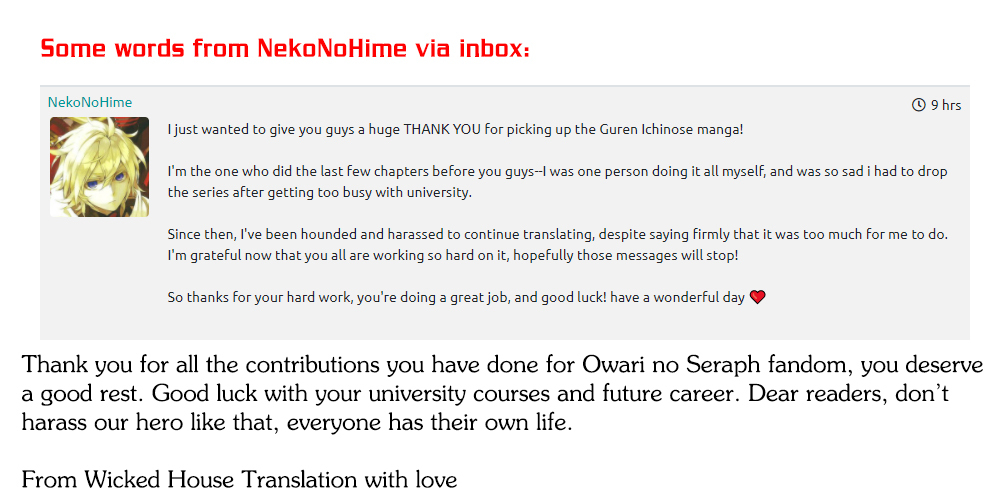This screenshot has width=1000, height=500.
Task: Click From Wicked House Translation with love
Action: [x=239, y=479]
